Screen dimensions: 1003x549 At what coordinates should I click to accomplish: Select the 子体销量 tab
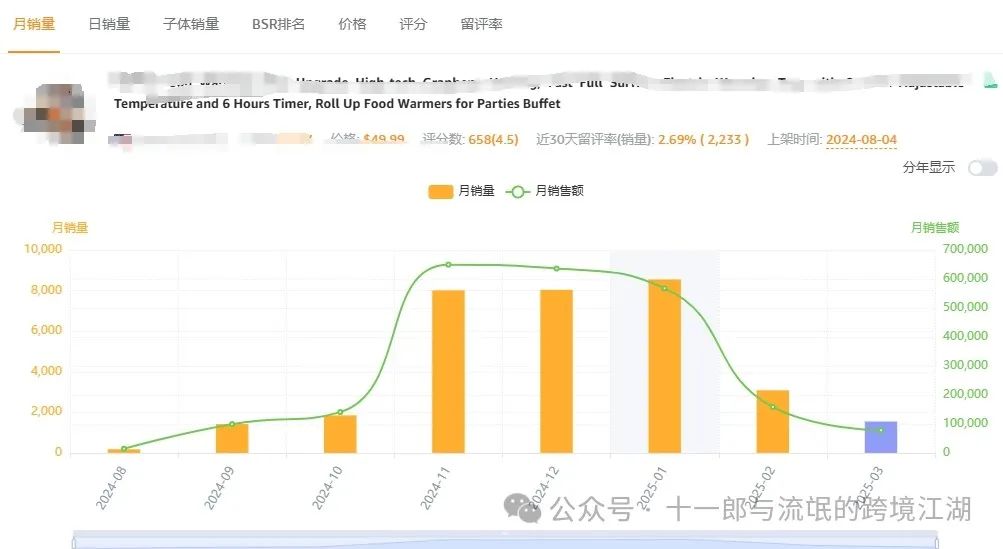[191, 24]
